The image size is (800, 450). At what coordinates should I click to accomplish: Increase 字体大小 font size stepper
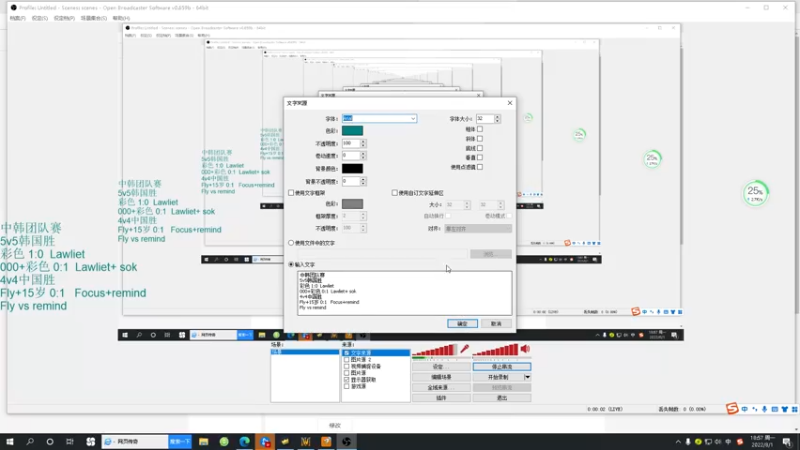click(497, 116)
